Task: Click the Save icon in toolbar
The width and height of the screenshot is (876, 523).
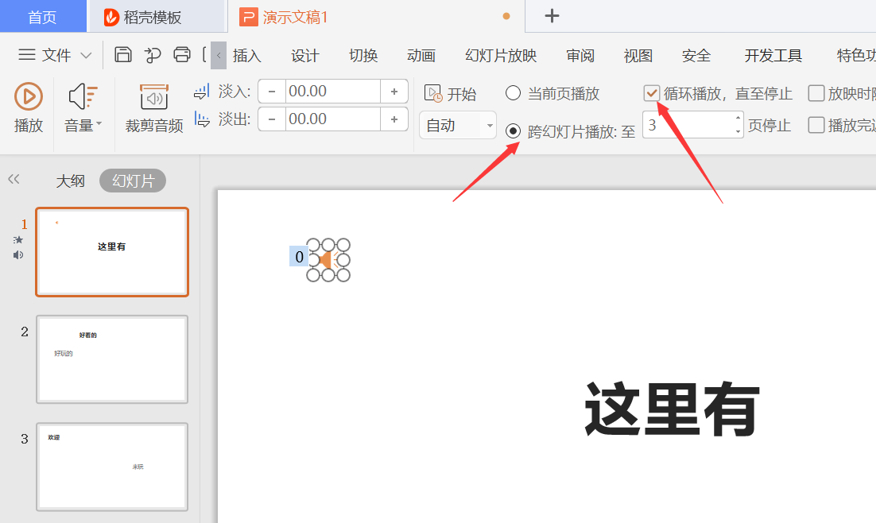Action: [123, 55]
